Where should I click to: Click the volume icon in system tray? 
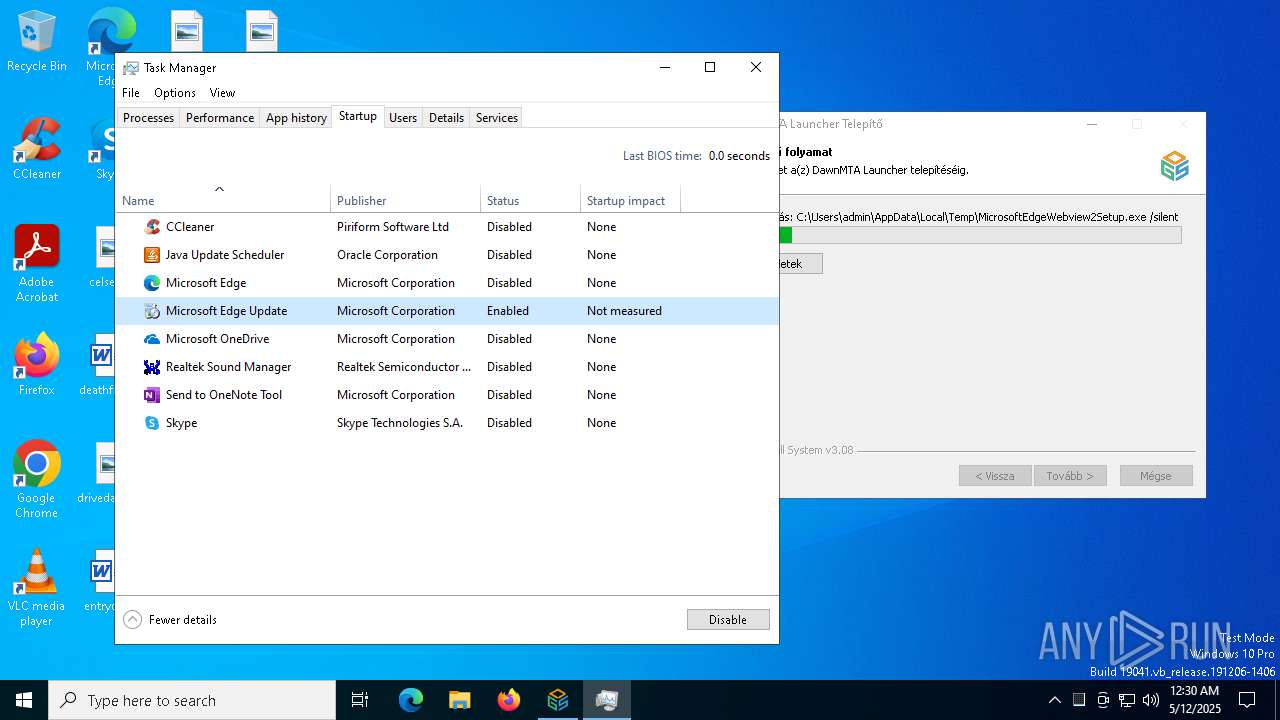pyautogui.click(x=1151, y=700)
